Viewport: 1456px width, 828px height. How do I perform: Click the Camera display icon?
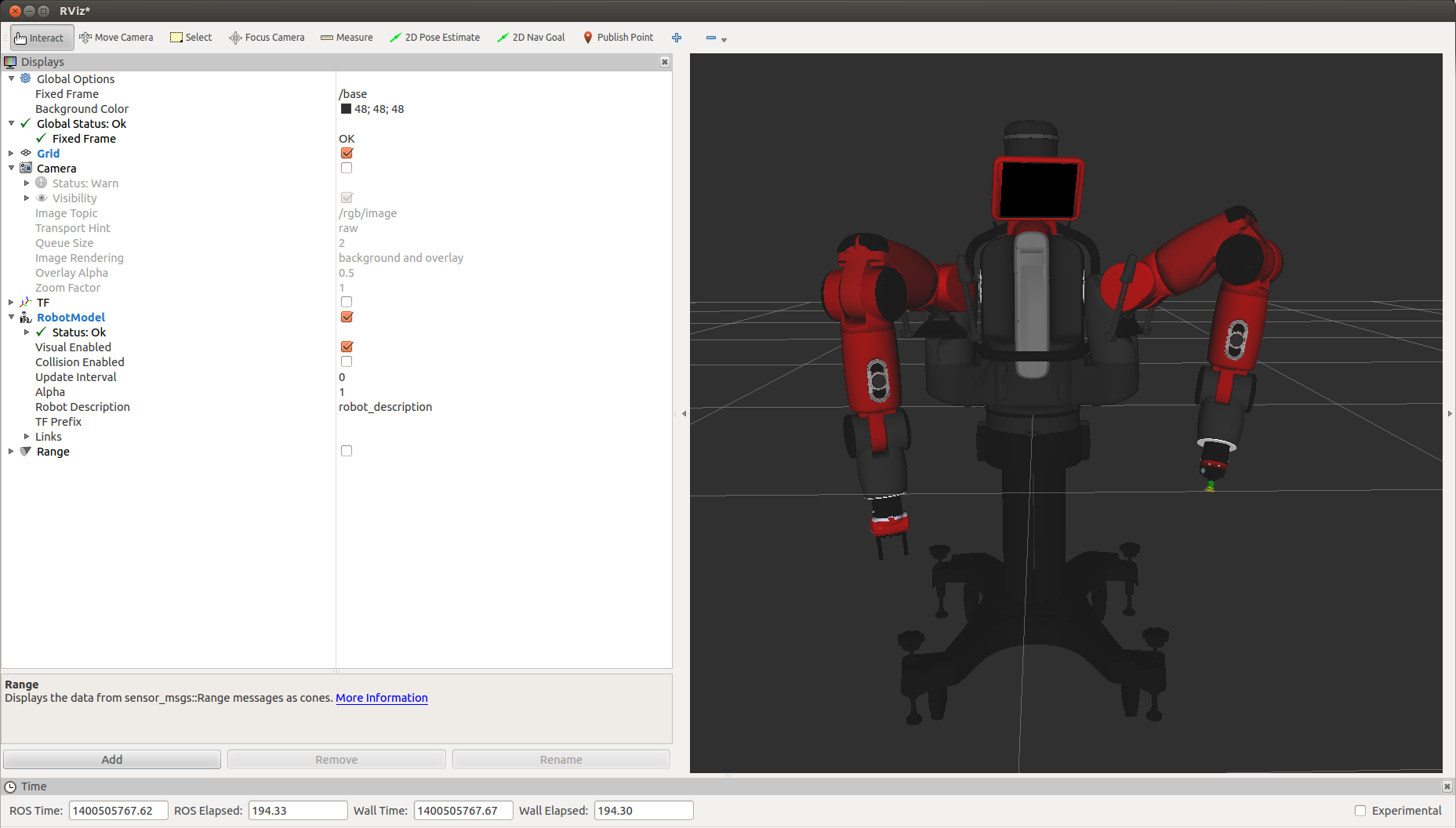tap(26, 168)
